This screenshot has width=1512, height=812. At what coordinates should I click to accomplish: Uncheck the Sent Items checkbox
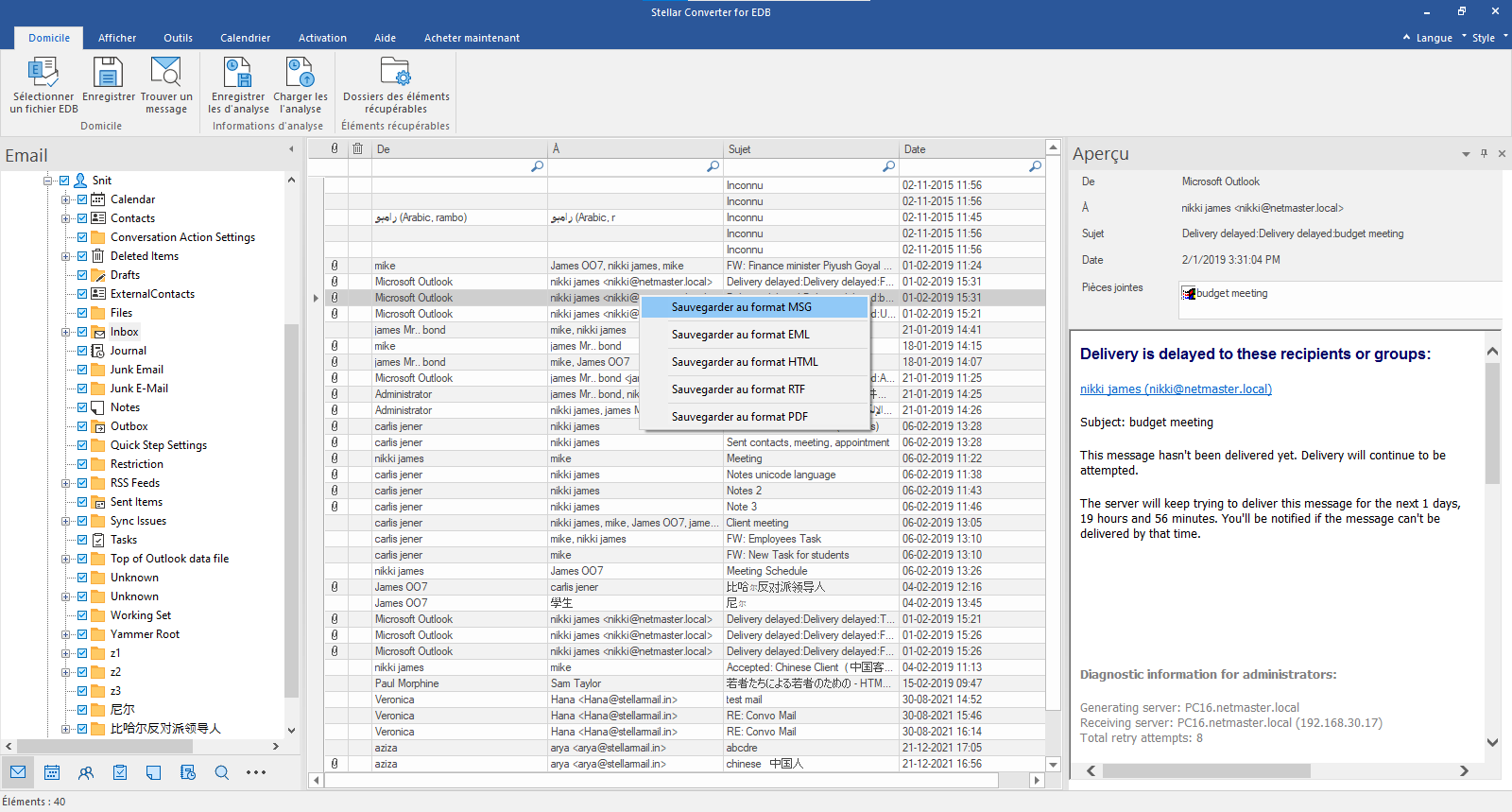(x=82, y=501)
